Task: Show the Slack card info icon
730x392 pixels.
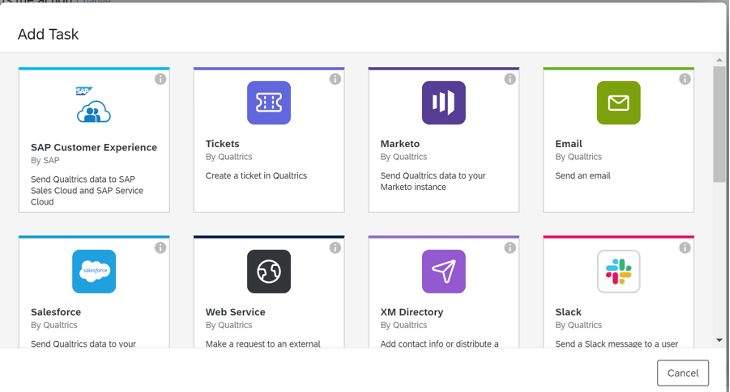Action: 685,248
